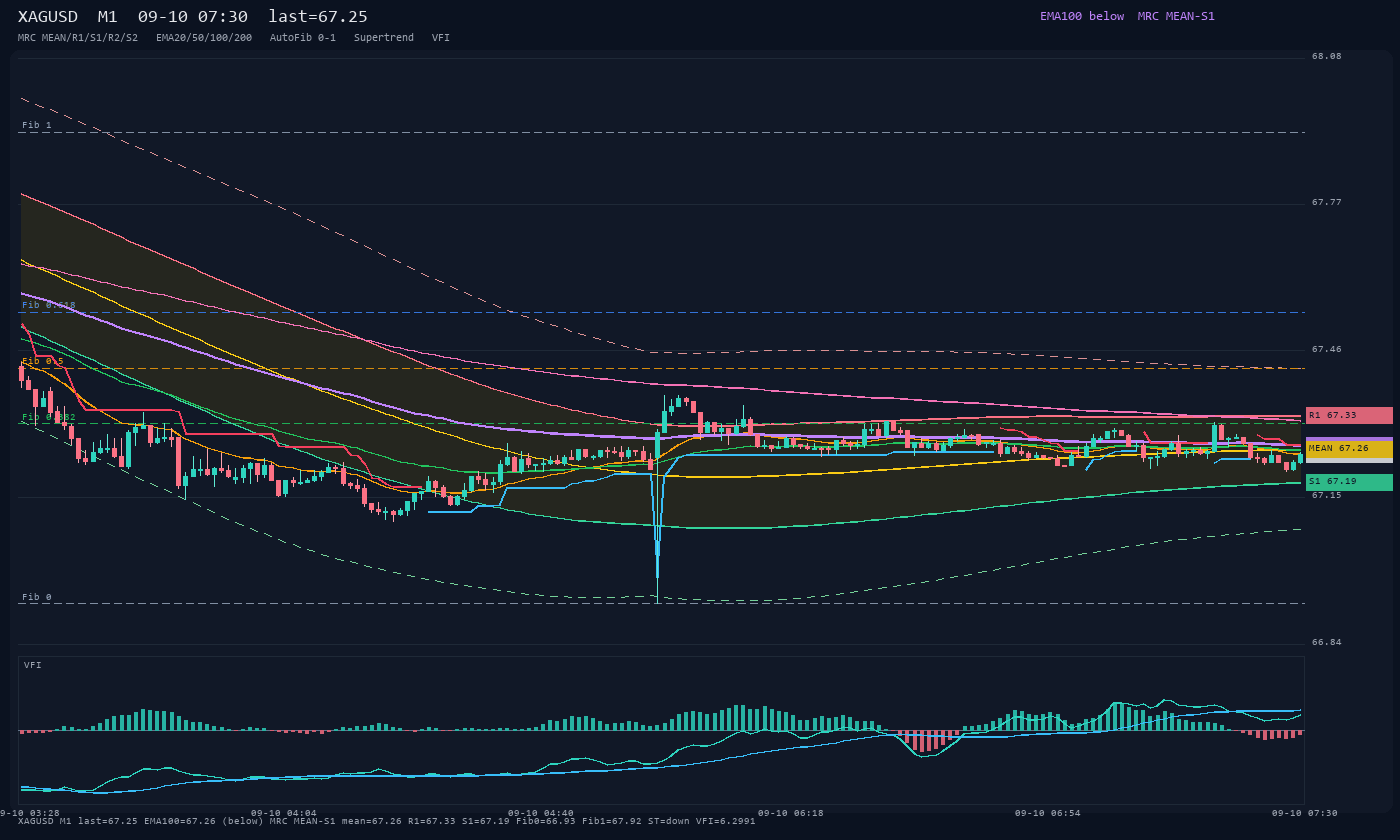This screenshot has width=1400, height=840.
Task: Click the last=67.25 price readout in the title
Action: 318,17
